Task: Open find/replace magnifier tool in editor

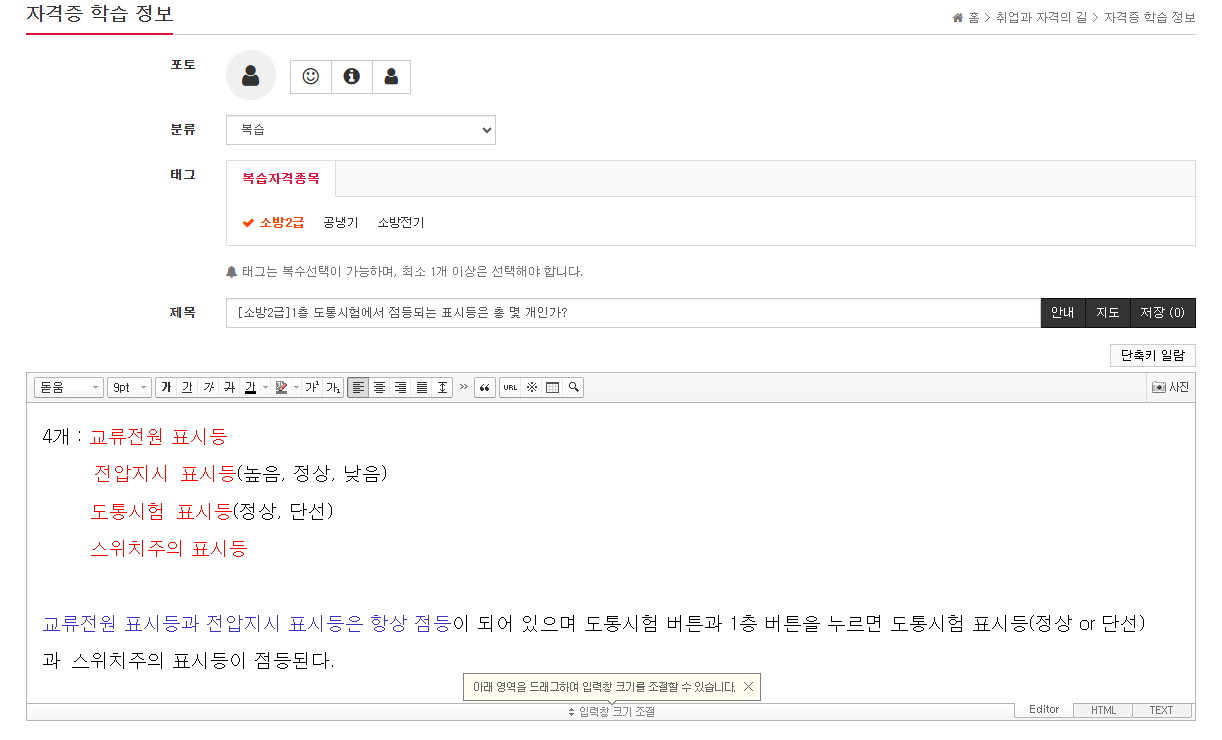Action: pos(573,387)
